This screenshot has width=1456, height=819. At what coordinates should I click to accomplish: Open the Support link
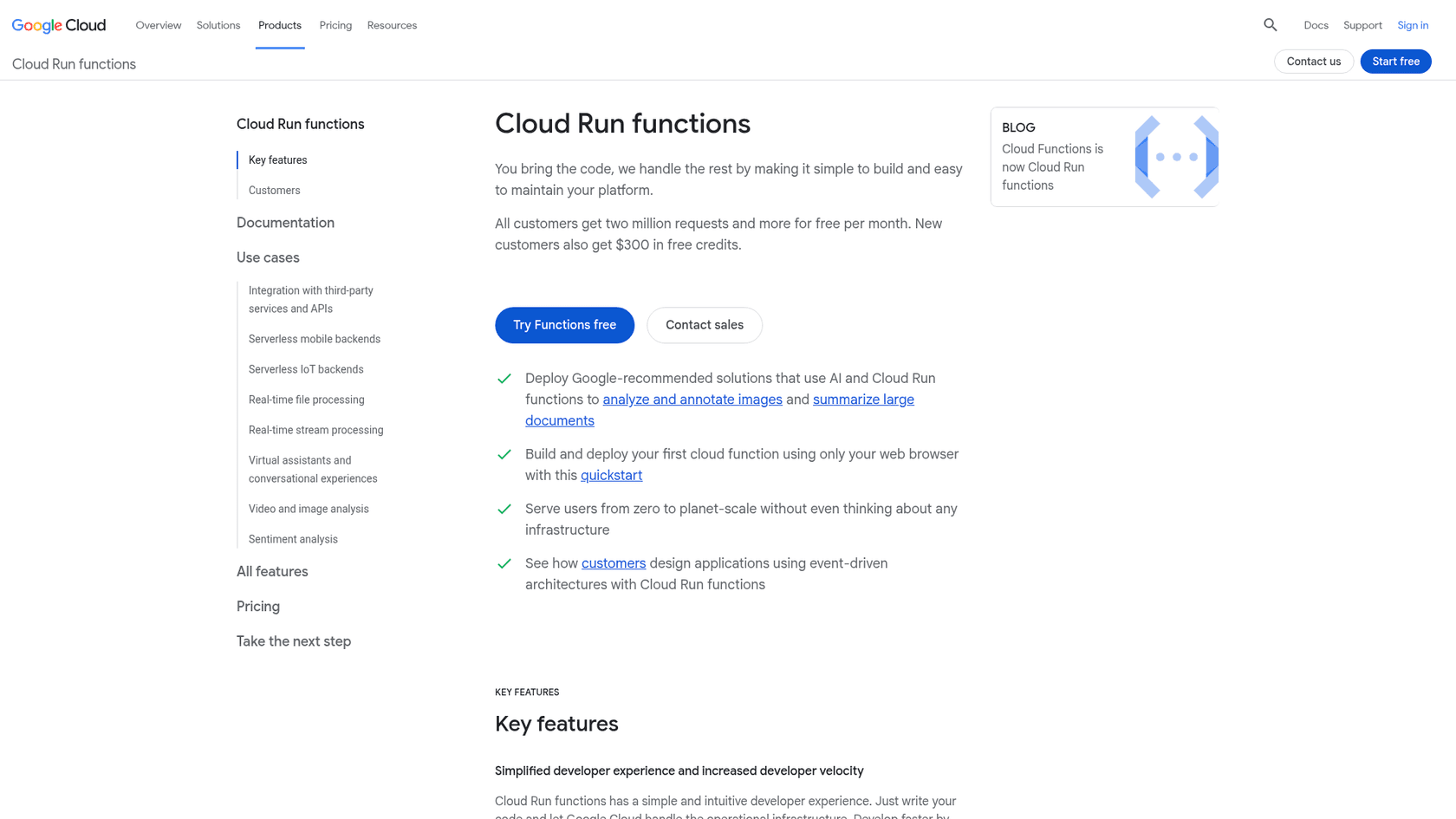[x=1362, y=25]
